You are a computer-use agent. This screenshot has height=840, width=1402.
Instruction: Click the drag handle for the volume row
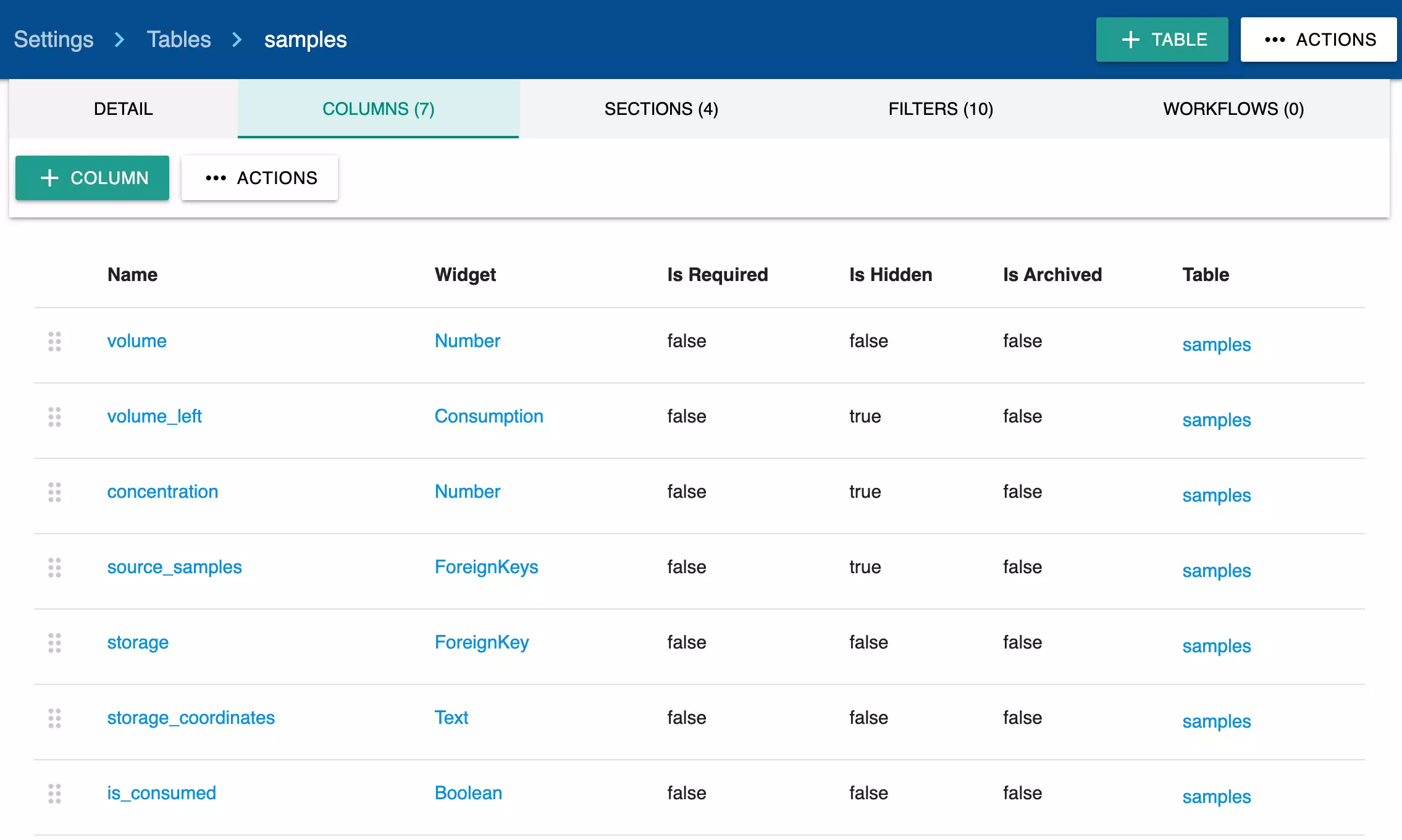point(54,342)
